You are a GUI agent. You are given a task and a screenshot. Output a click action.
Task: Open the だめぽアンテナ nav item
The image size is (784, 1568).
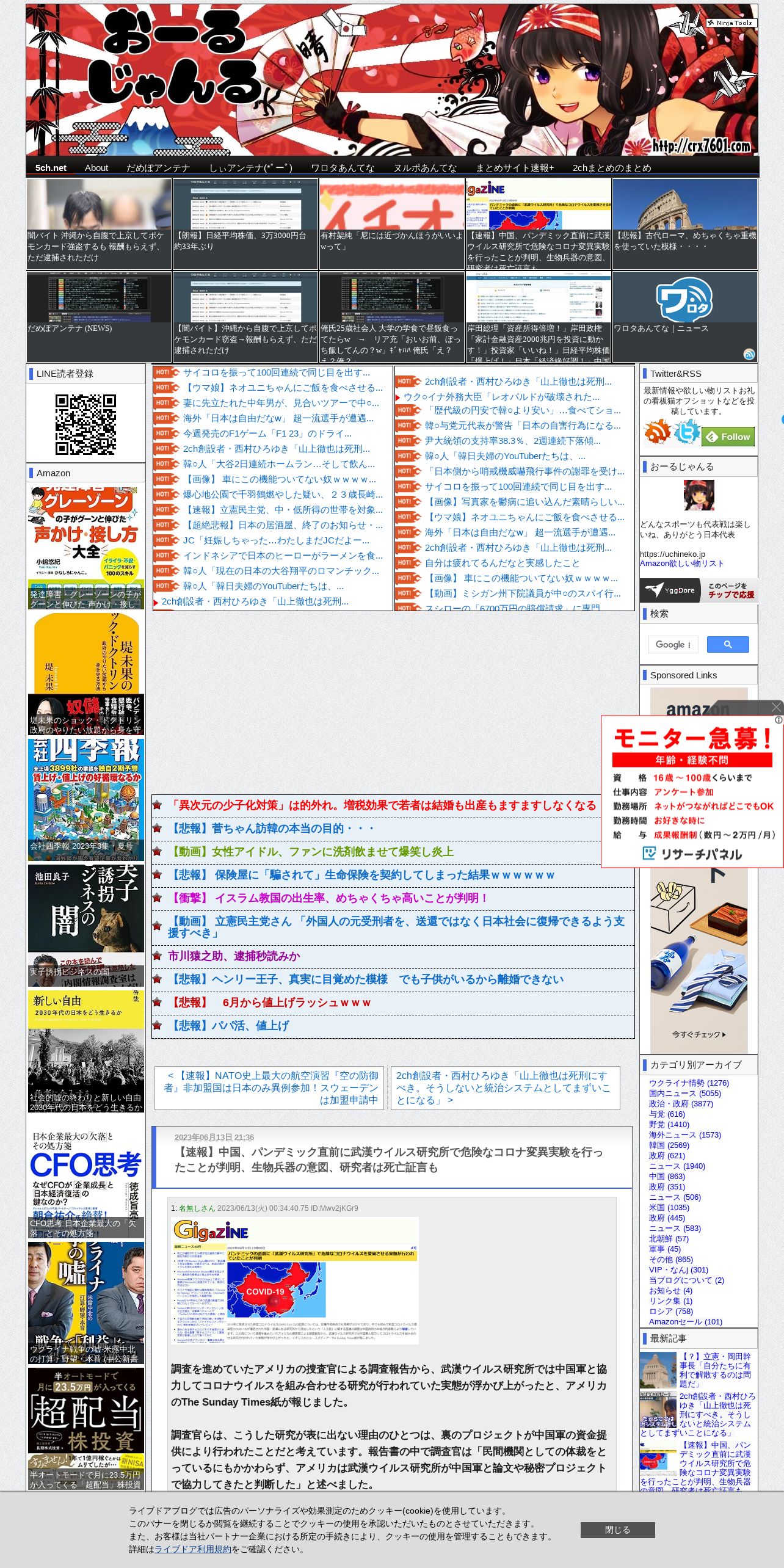(x=158, y=168)
